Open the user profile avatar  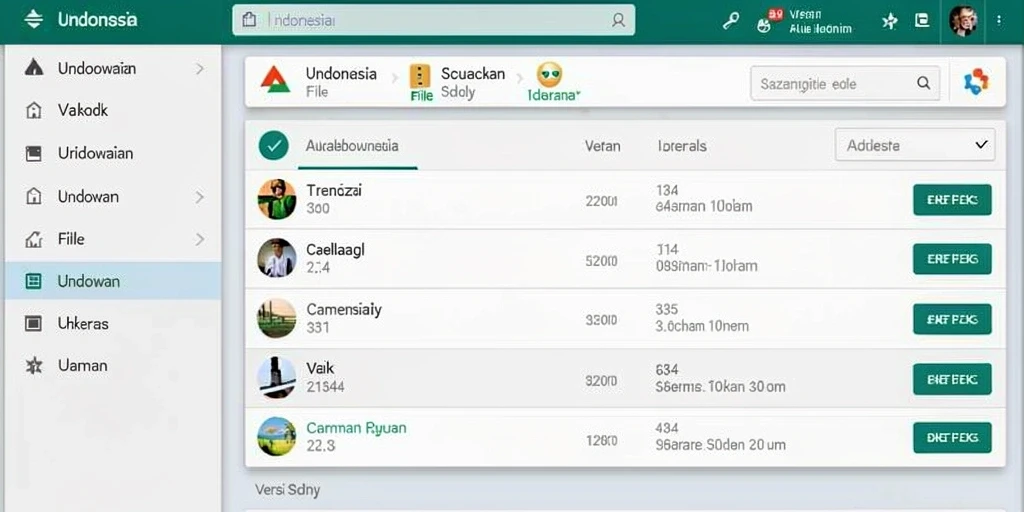(x=963, y=21)
